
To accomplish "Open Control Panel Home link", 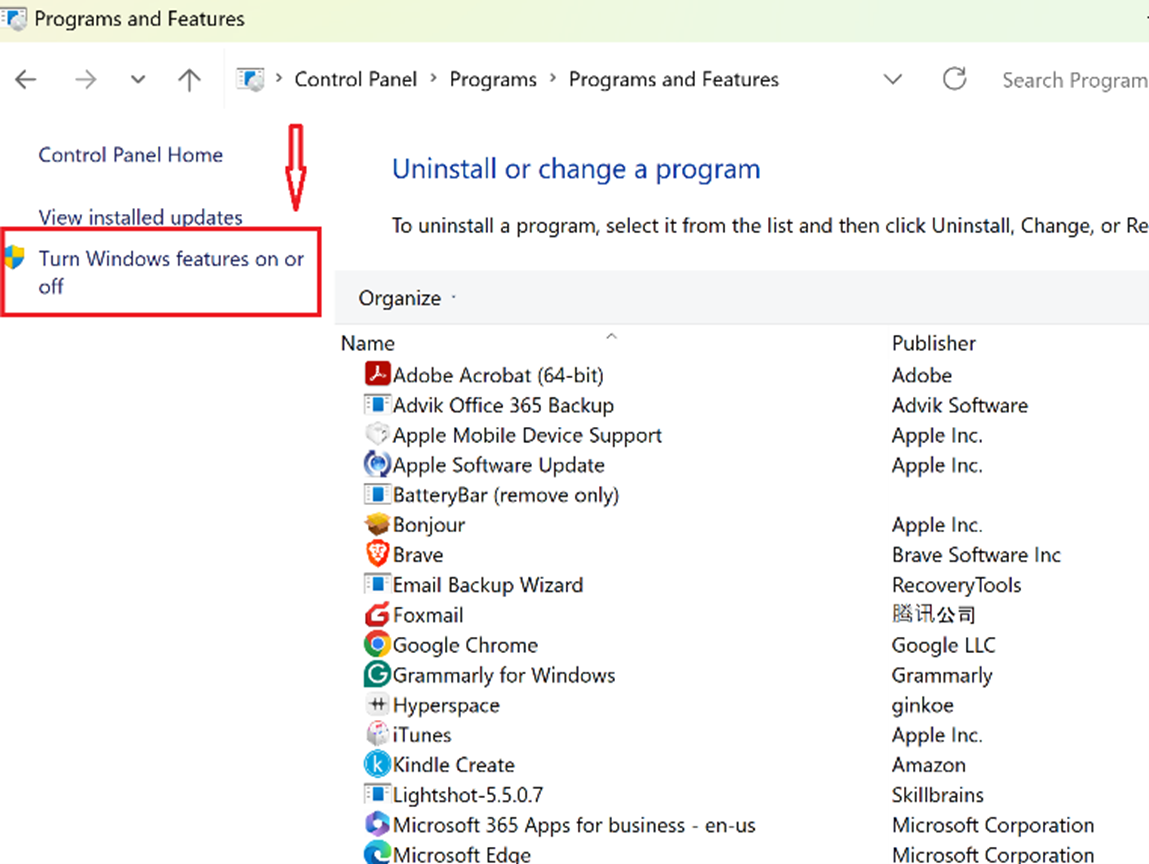I will (x=130, y=155).
